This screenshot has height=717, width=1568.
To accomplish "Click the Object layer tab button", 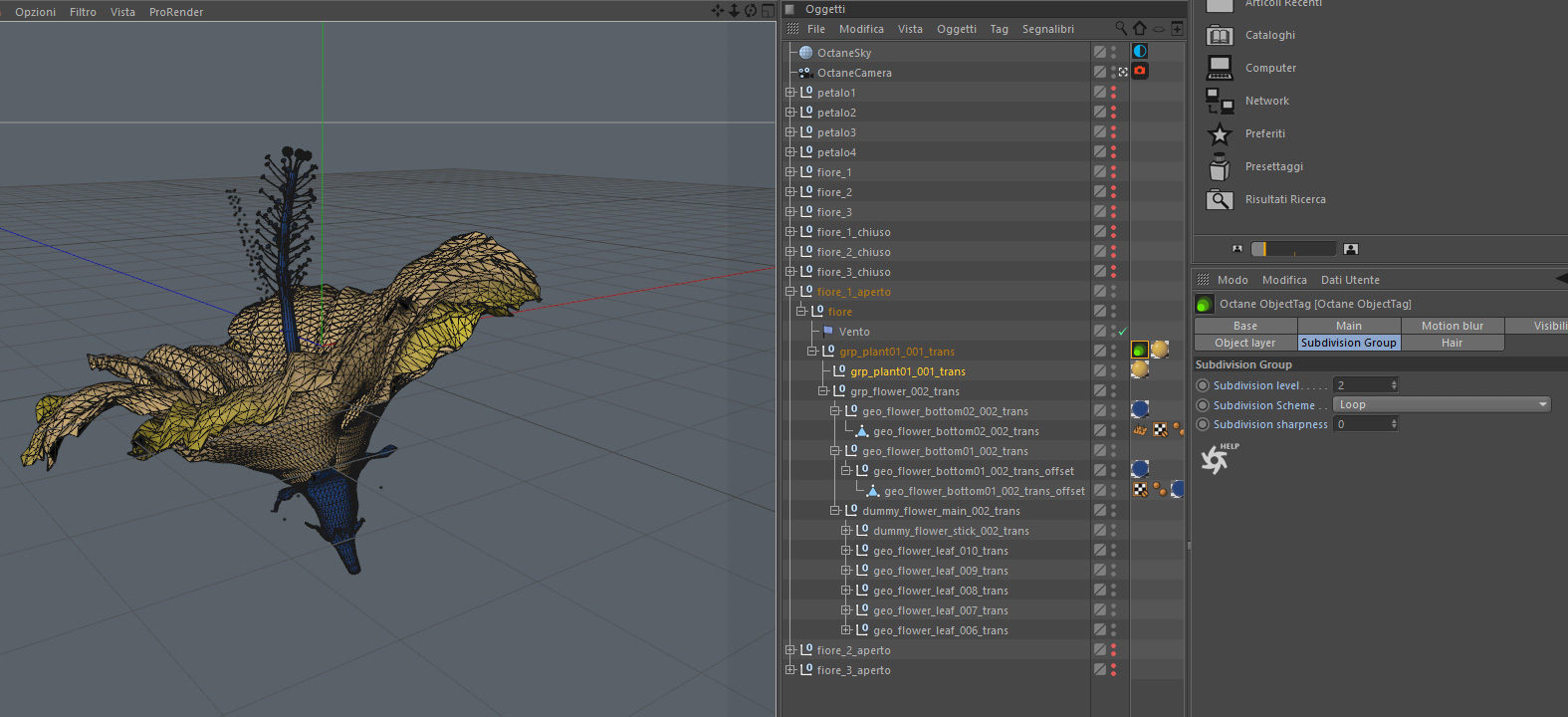I will pyautogui.click(x=1244, y=343).
